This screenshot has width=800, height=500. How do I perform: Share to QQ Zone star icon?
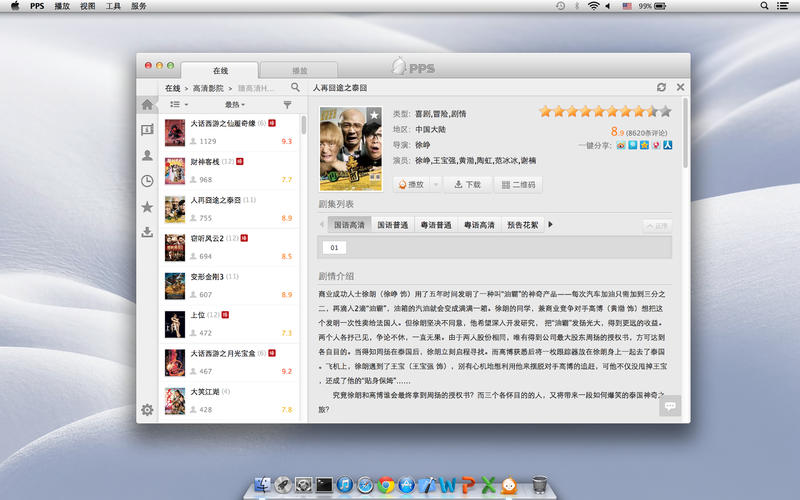644,145
